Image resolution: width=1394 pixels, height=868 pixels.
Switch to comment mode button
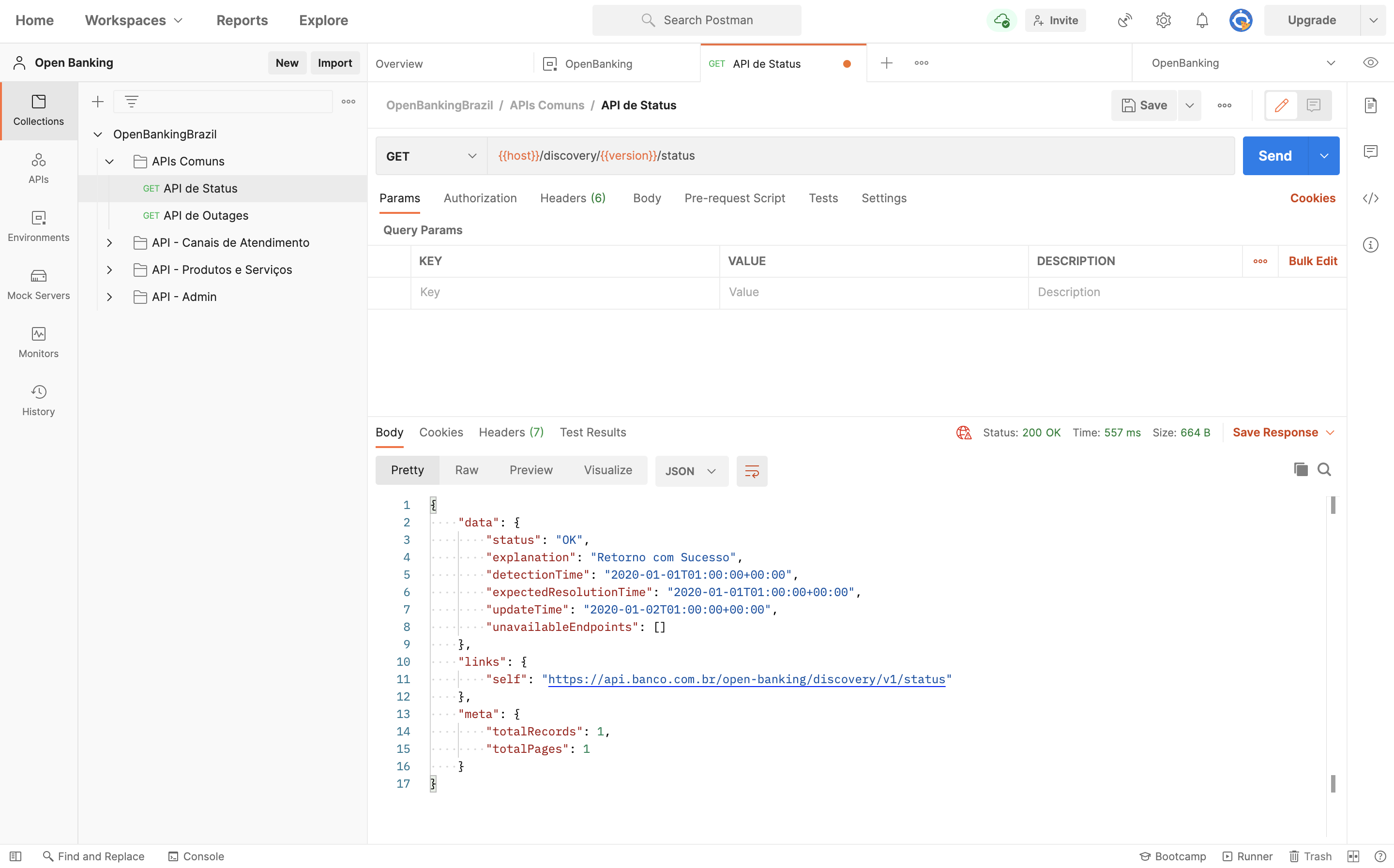tap(1313, 105)
